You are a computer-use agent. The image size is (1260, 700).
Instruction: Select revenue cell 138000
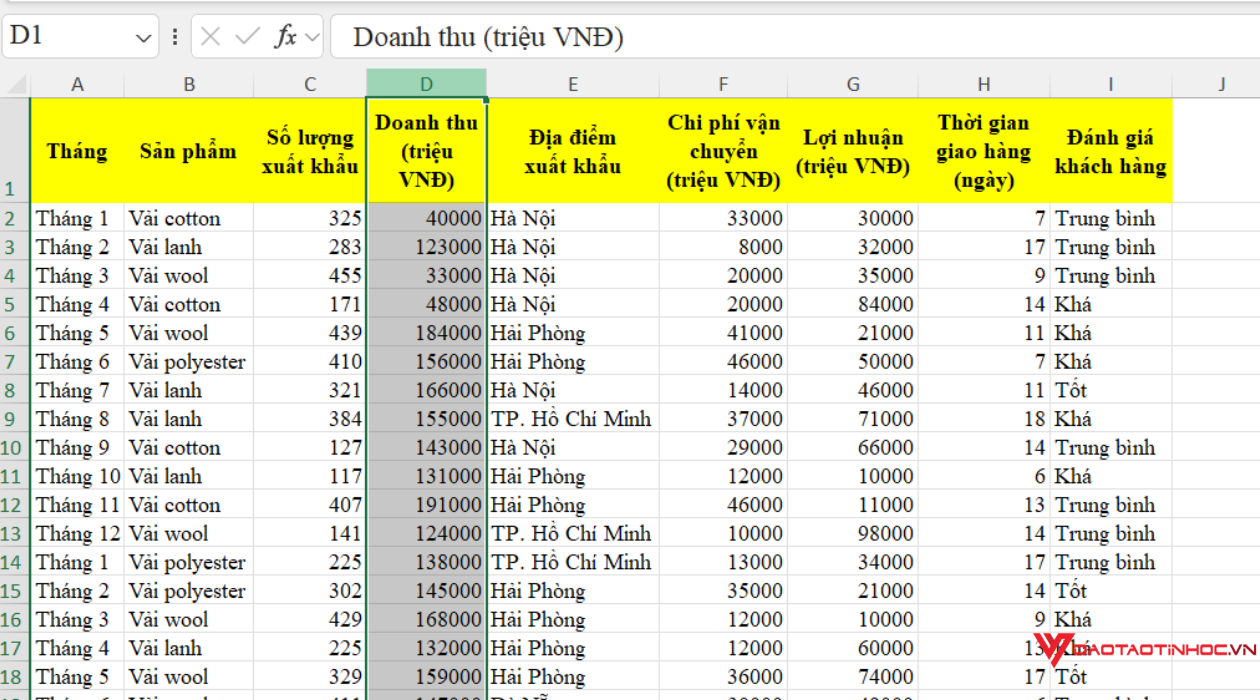[427, 562]
